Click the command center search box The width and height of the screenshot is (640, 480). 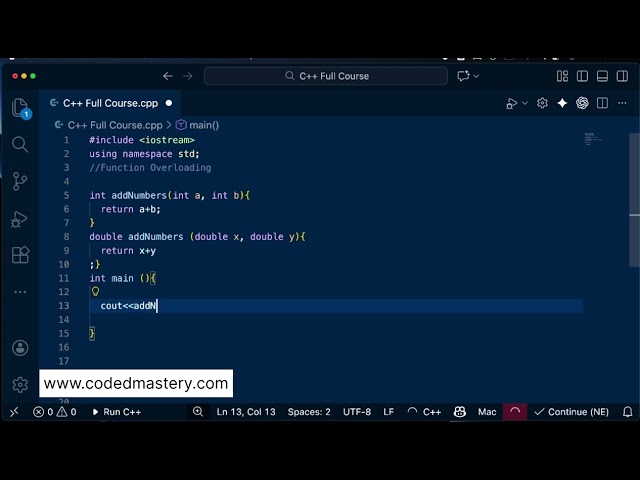[x=326, y=76]
